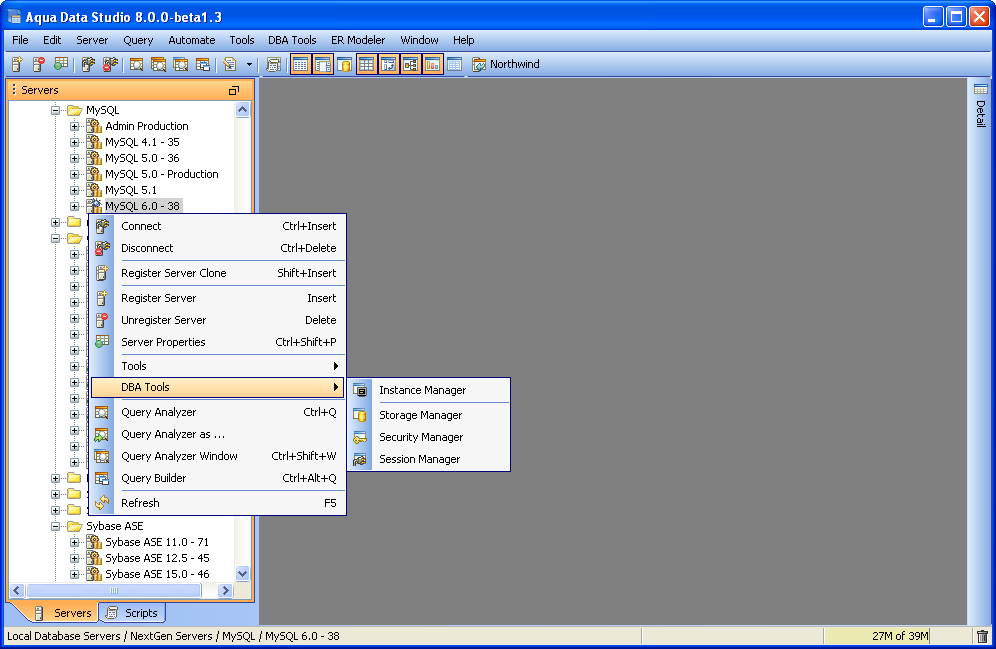Open the Query menu in the menu bar
The image size is (996, 649).
[138, 40]
